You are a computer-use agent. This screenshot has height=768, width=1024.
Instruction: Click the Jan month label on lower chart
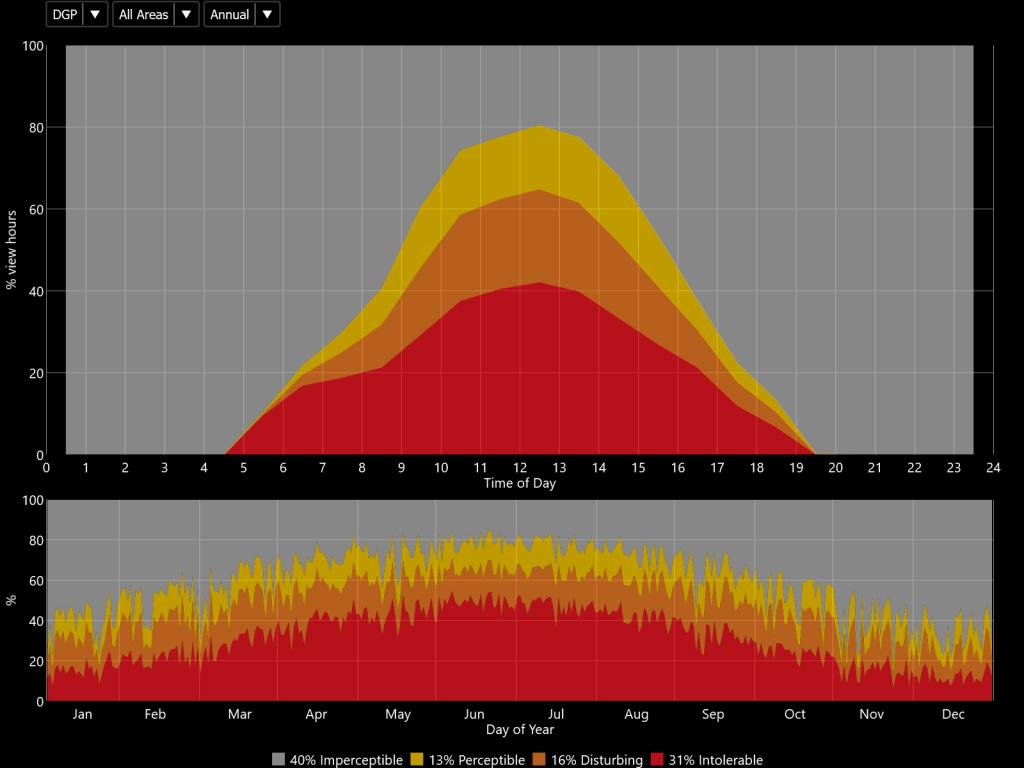pos(82,714)
